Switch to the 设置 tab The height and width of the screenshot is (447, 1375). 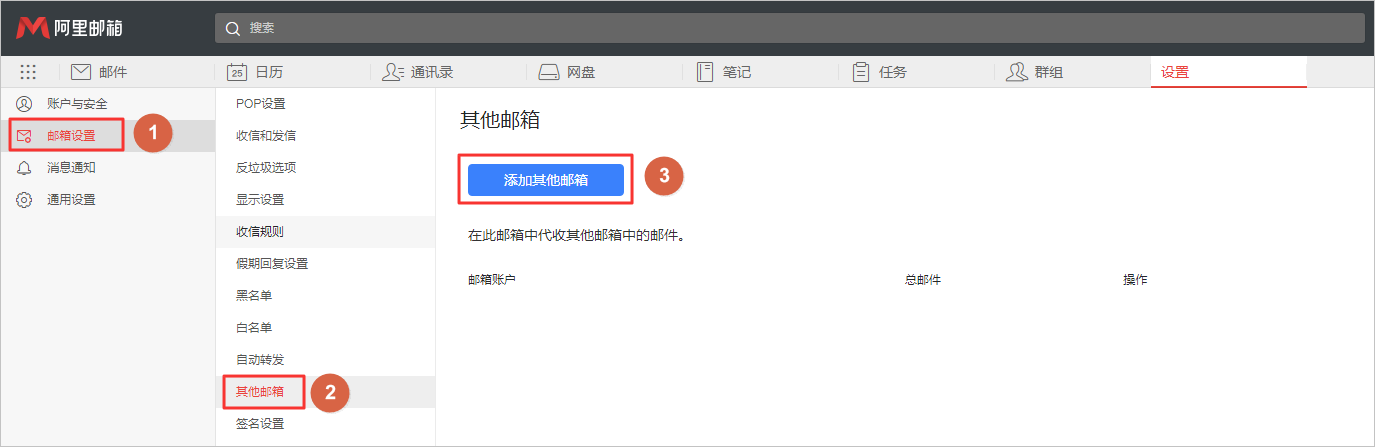pyautogui.click(x=1175, y=72)
